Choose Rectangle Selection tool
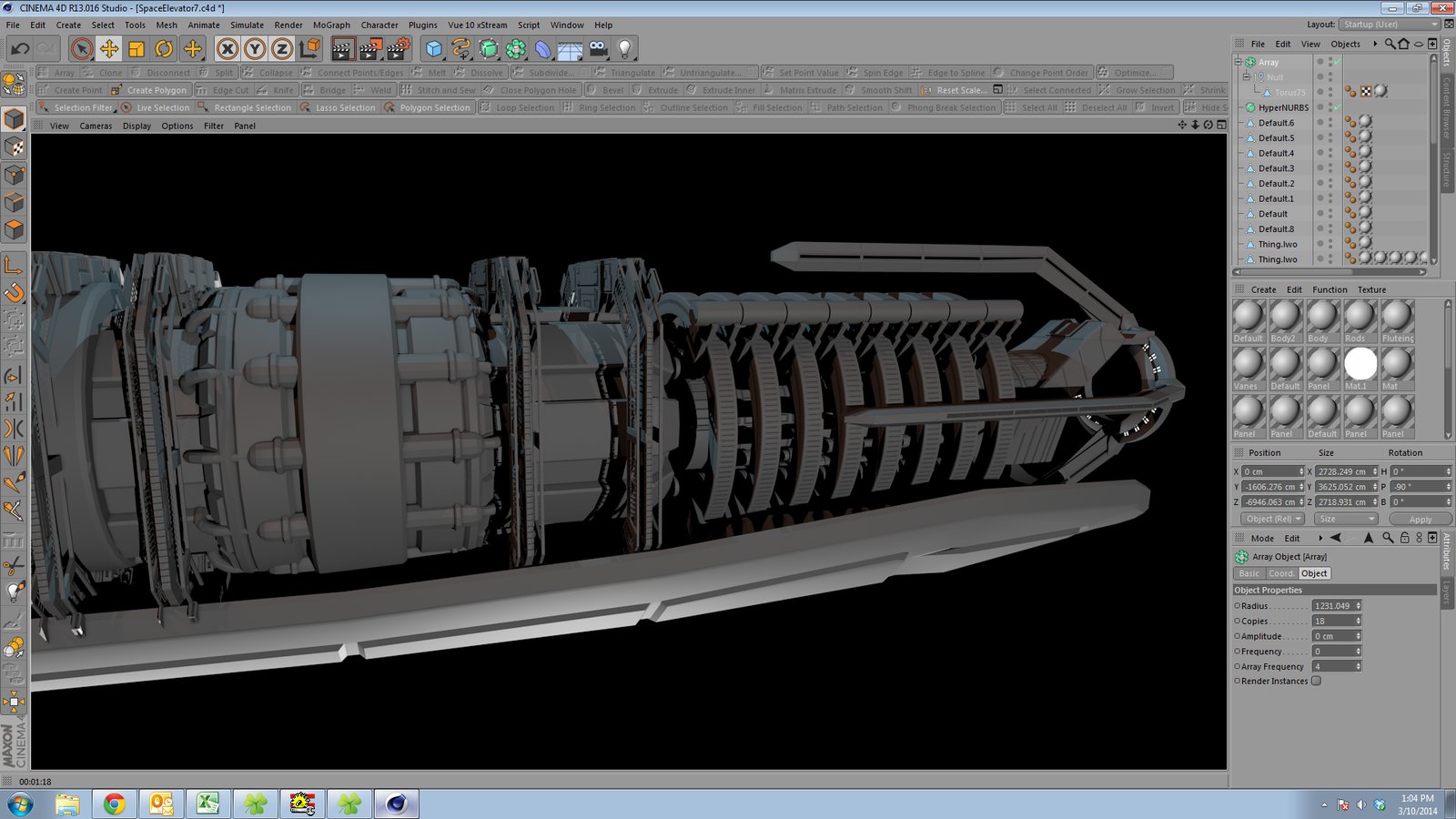The image size is (1456, 819). 245,107
